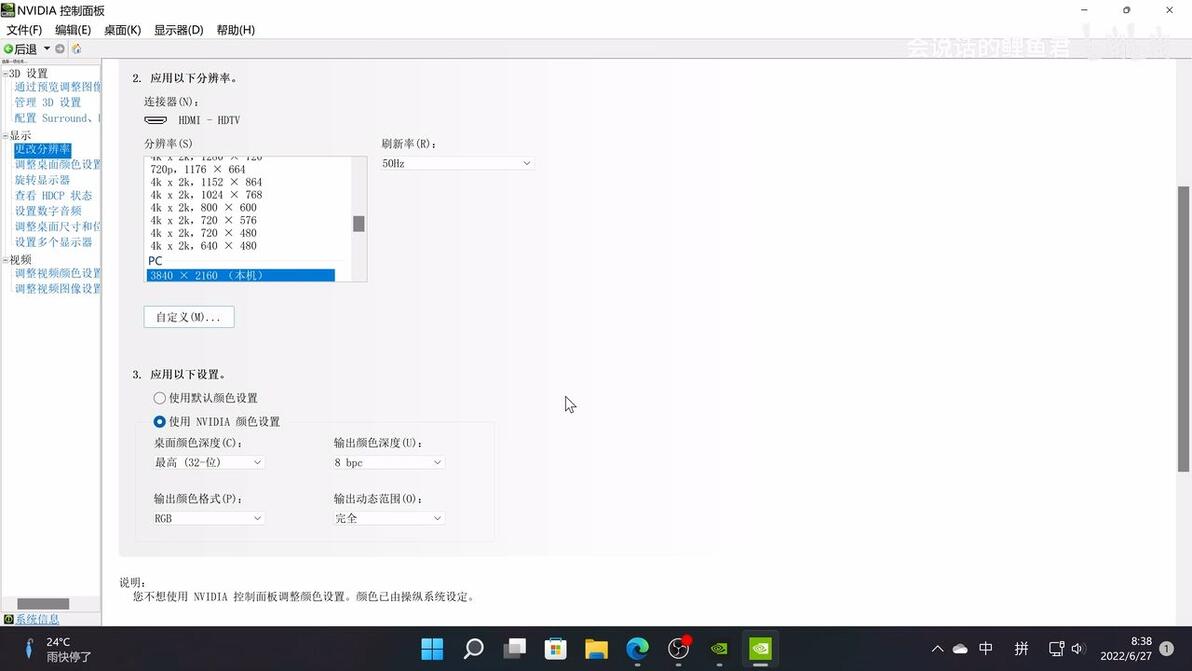The width and height of the screenshot is (1192, 671).
Task: Open the Windows Start menu
Action: (432, 648)
